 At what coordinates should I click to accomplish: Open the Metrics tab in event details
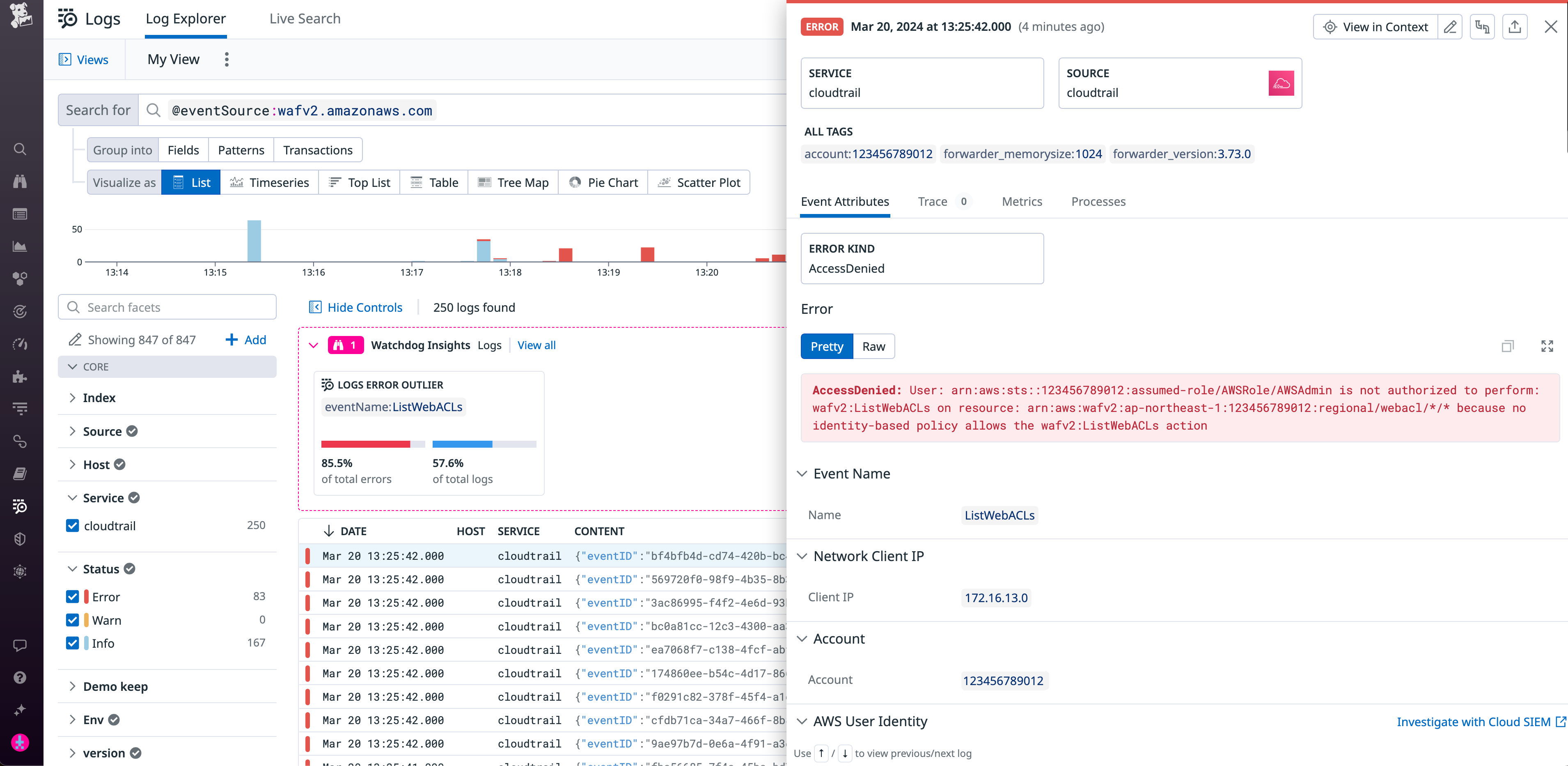coord(1021,202)
